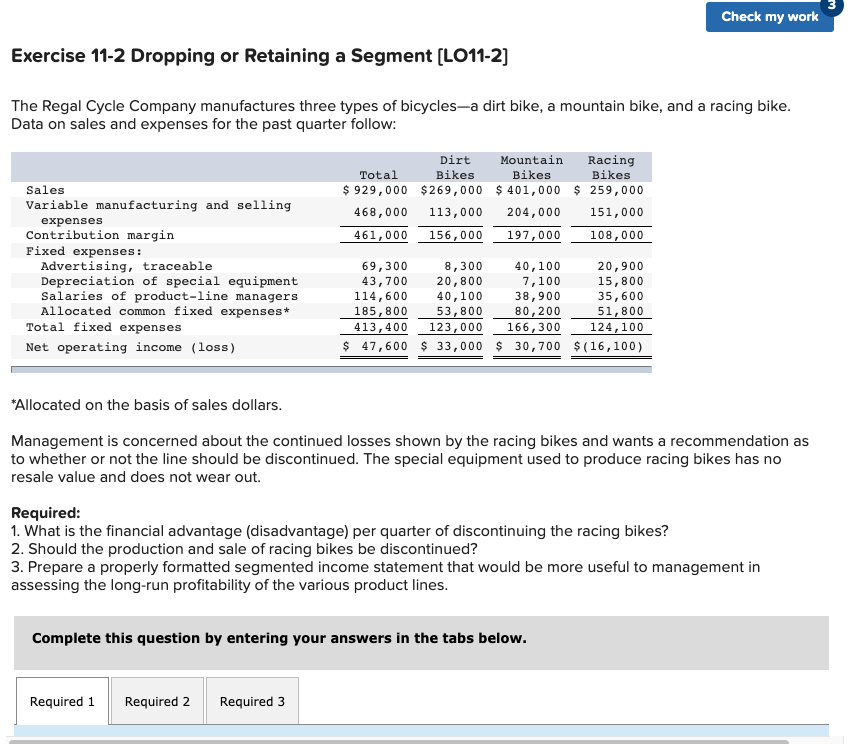
Task: Select the Mountain Bikes column header
Action: click(x=531, y=167)
